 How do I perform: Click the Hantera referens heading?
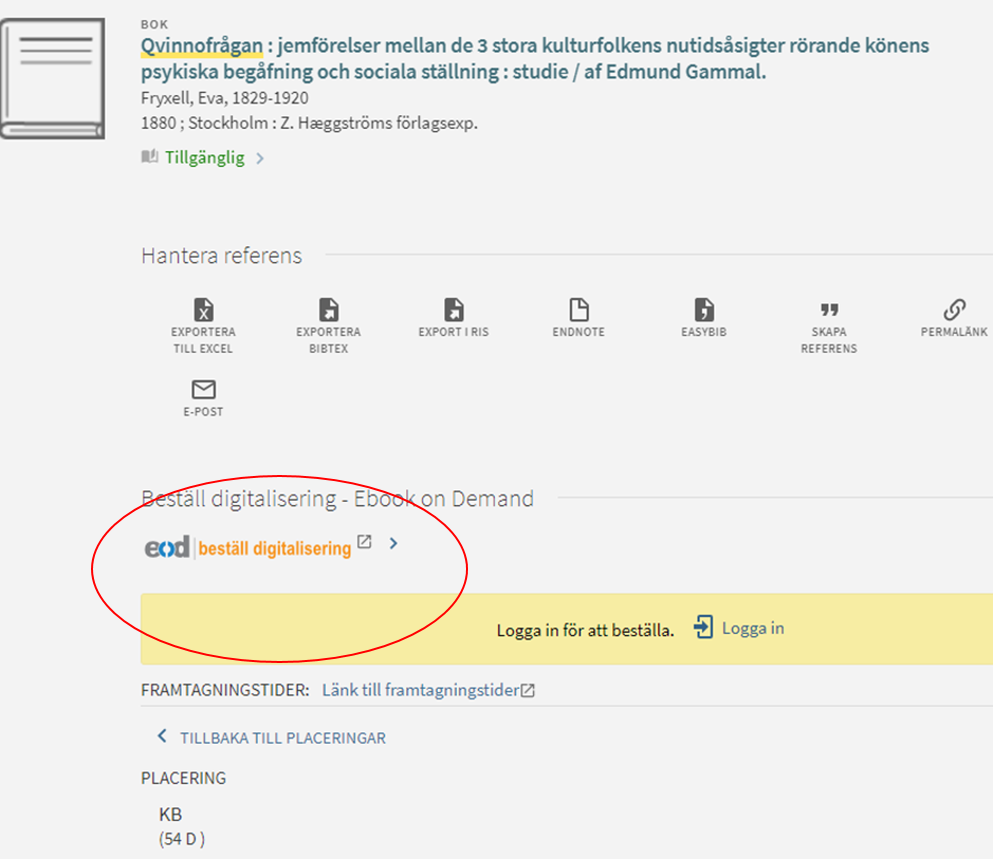[x=222, y=255]
